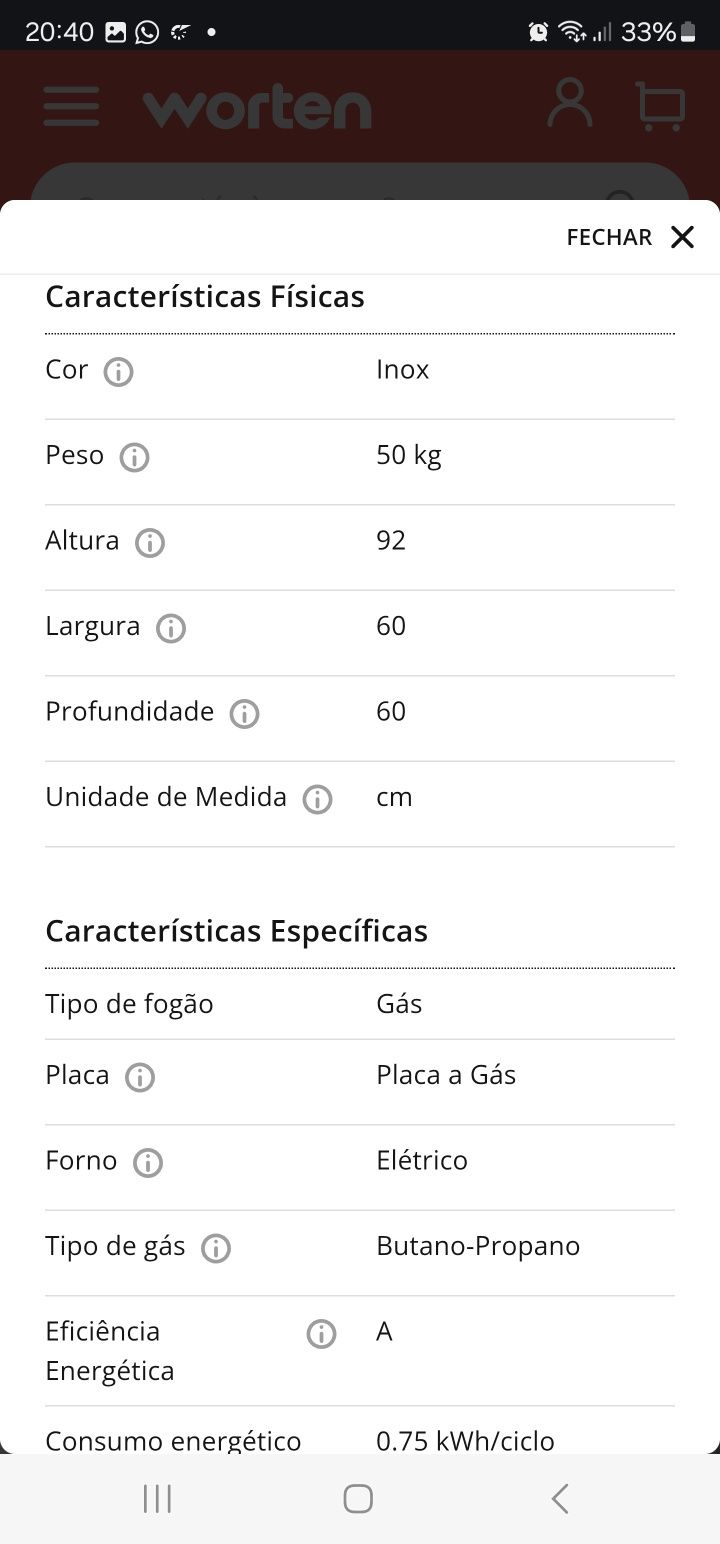Tap the Profundidade info icon

pos(244,714)
